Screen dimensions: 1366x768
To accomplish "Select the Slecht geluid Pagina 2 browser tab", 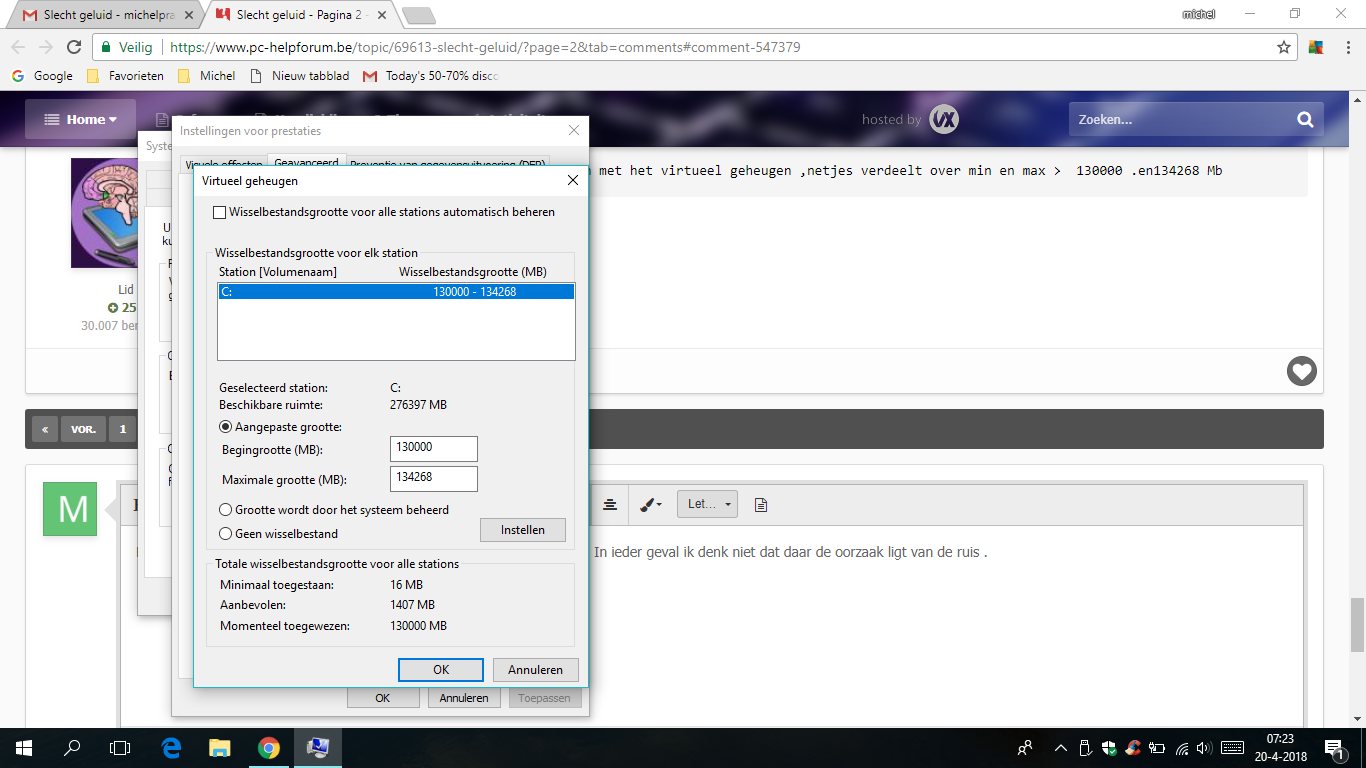I will (x=300, y=15).
